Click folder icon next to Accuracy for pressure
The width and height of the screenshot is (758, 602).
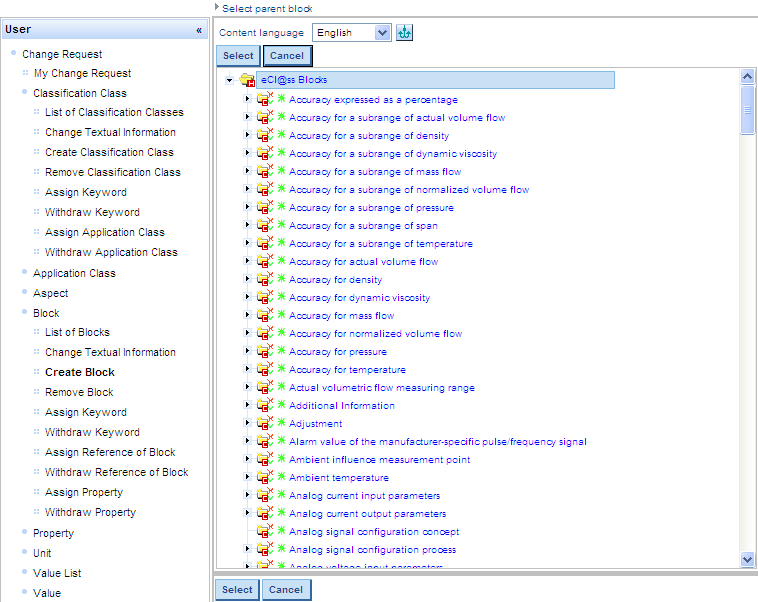click(x=265, y=352)
